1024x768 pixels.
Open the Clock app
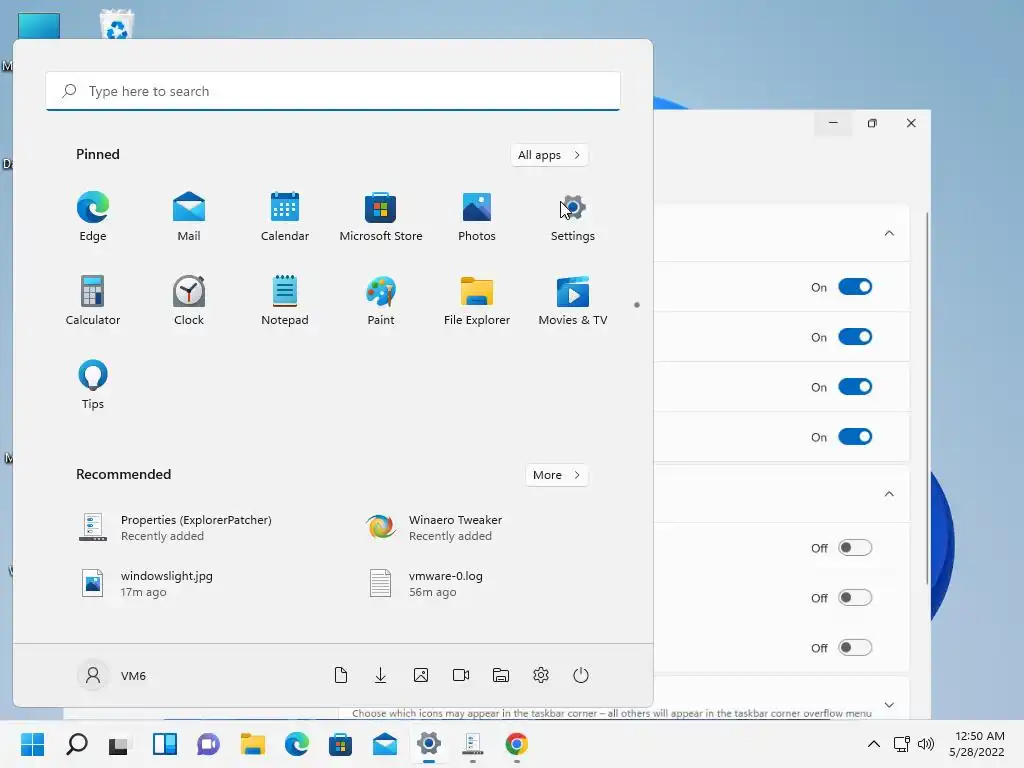tap(189, 300)
